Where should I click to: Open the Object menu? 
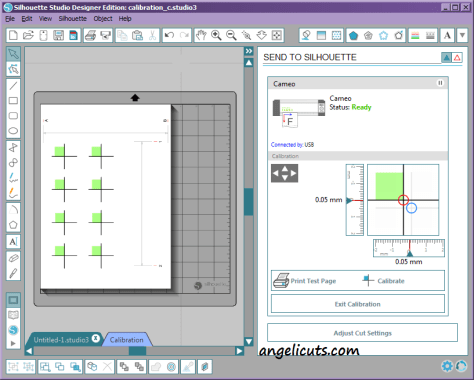103,19
